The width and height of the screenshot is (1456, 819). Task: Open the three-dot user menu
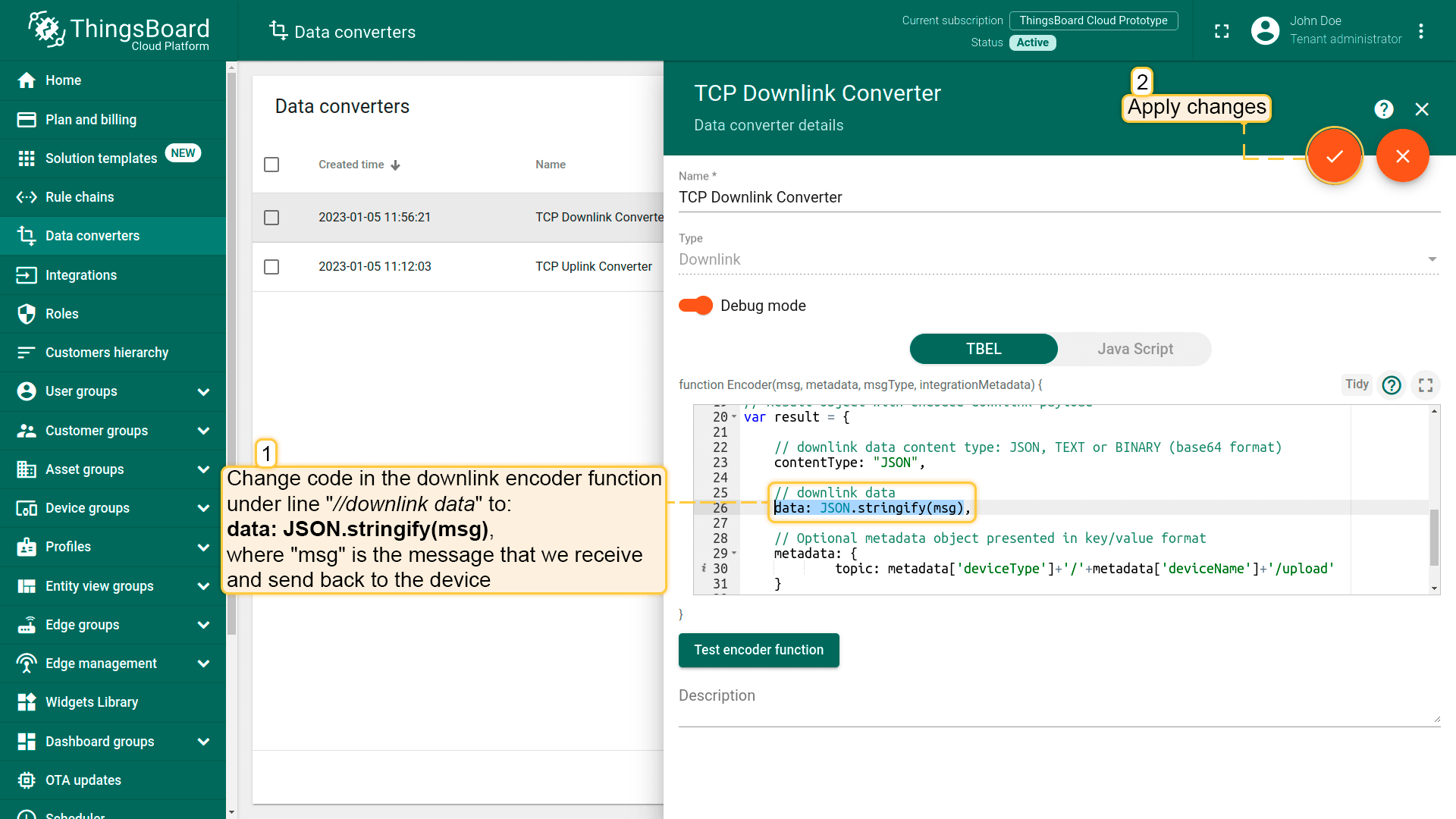click(1421, 31)
